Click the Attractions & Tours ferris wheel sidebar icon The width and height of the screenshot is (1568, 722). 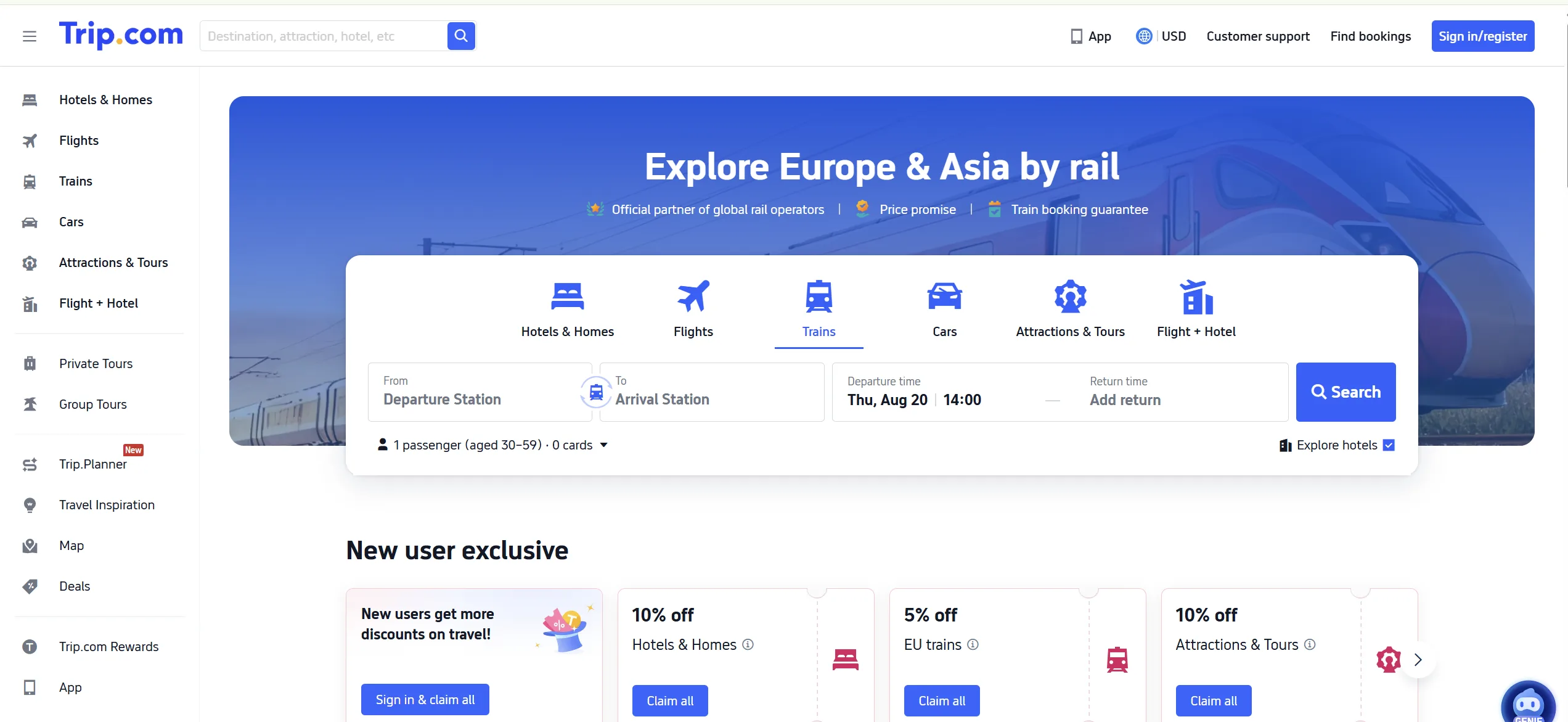click(30, 263)
